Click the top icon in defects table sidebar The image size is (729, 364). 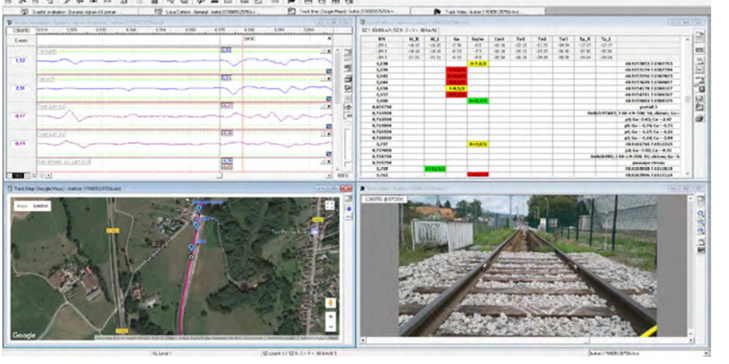700,35
